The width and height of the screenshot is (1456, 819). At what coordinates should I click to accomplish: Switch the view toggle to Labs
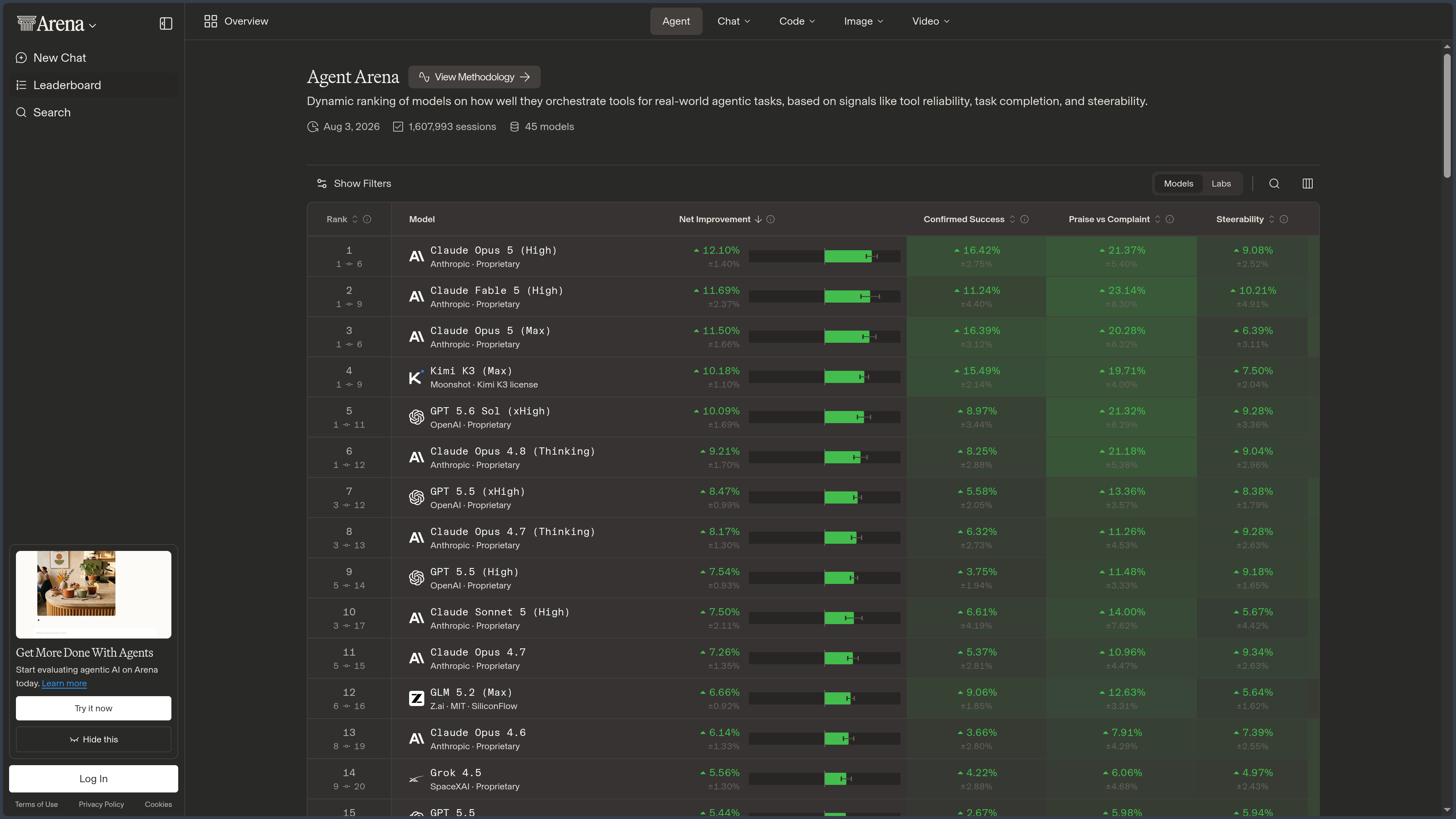pos(1221,184)
